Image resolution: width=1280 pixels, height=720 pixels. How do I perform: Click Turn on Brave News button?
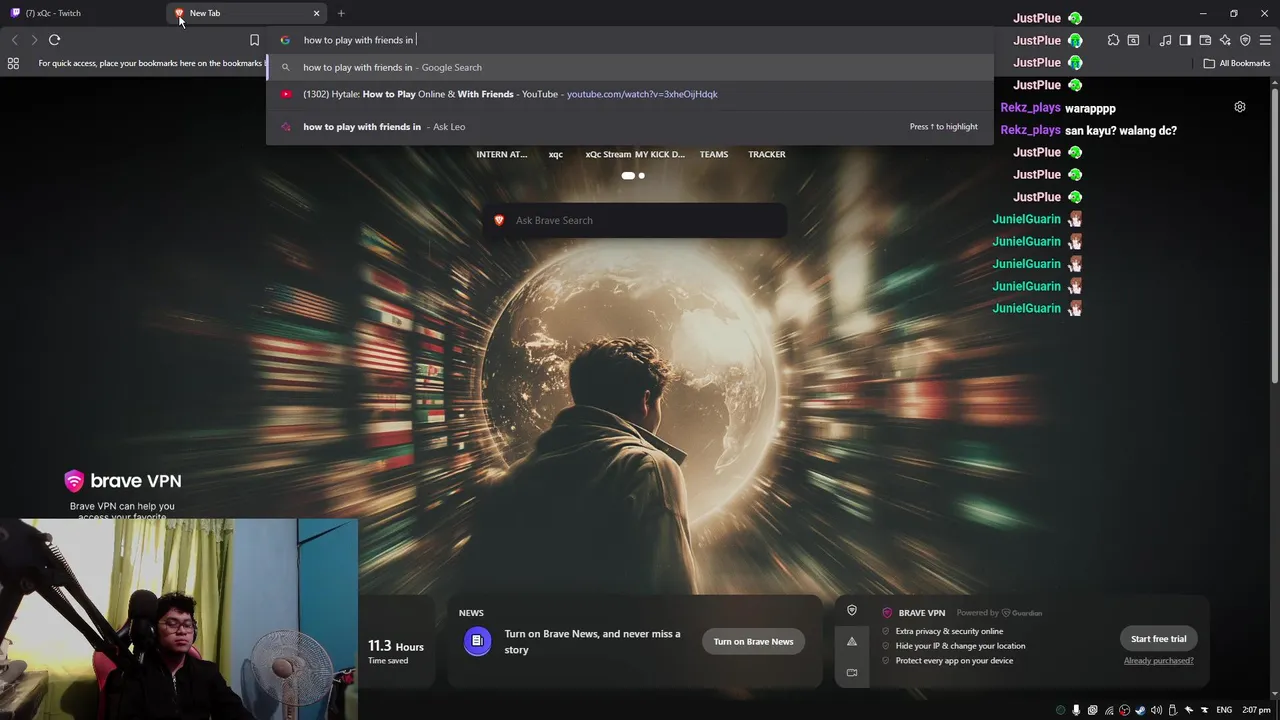[x=753, y=642]
